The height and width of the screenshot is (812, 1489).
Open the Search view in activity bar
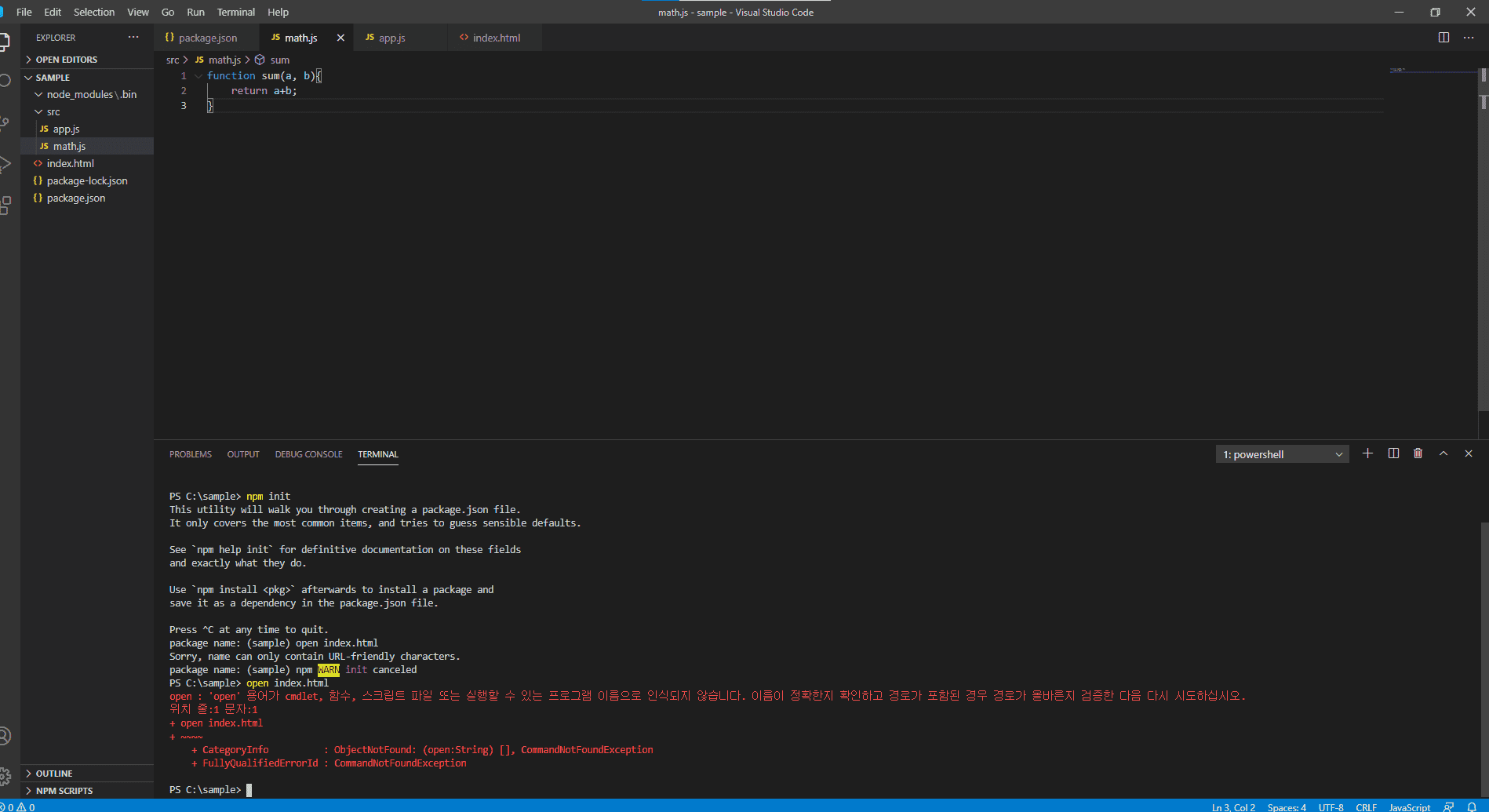(4, 81)
